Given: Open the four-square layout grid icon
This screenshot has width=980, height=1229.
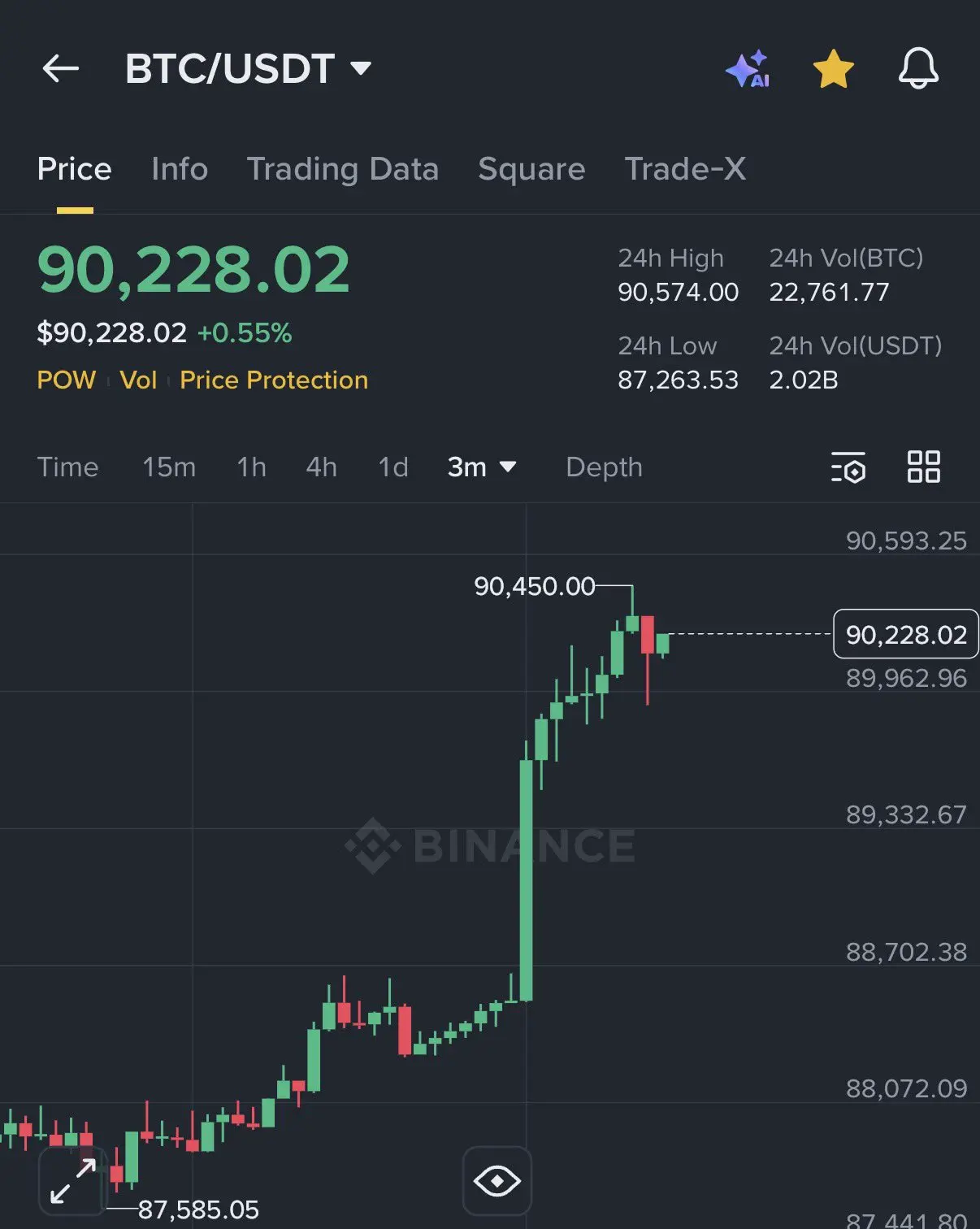Looking at the screenshot, I should tap(924, 467).
